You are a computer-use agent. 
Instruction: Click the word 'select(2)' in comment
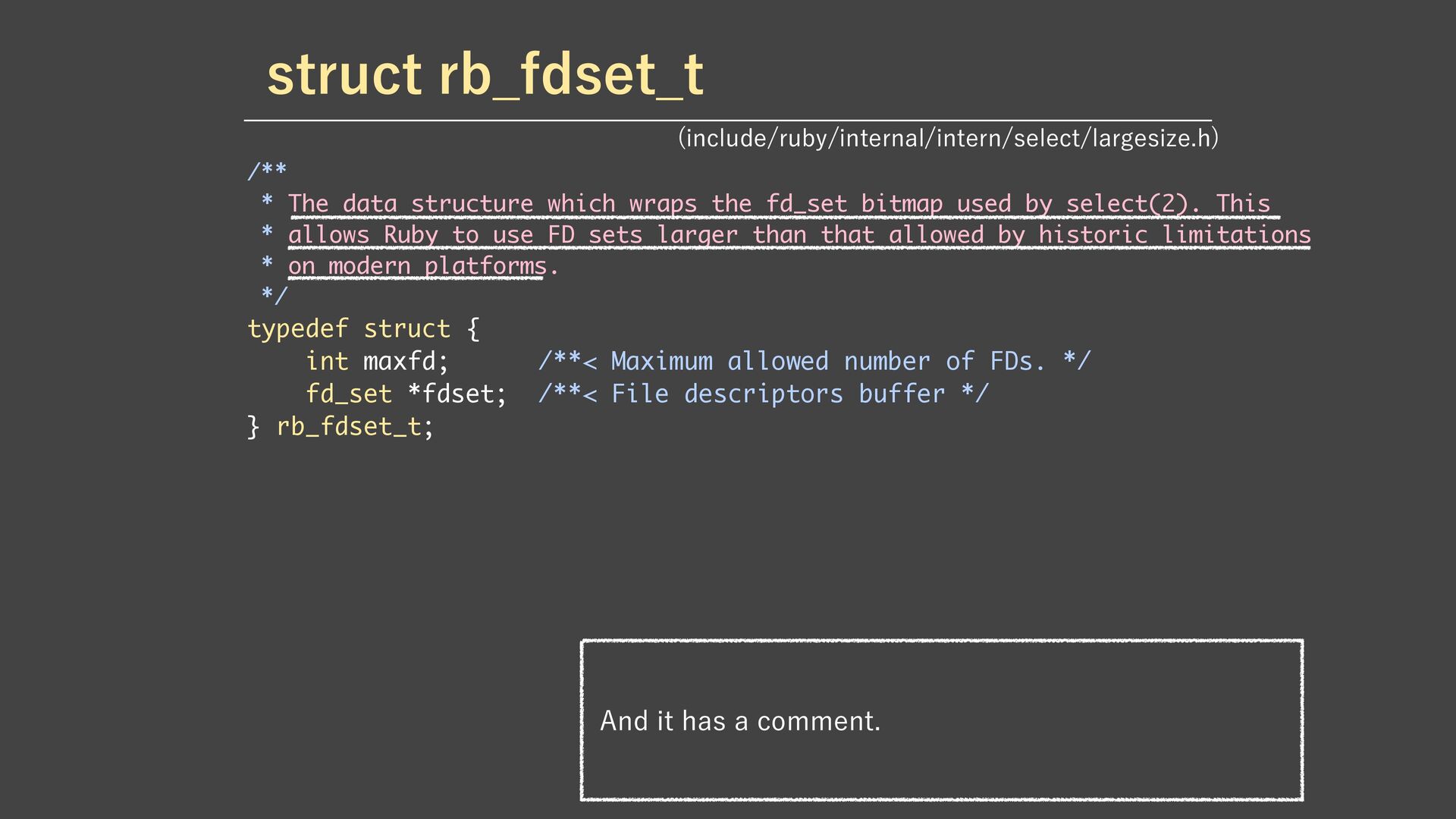(1125, 204)
